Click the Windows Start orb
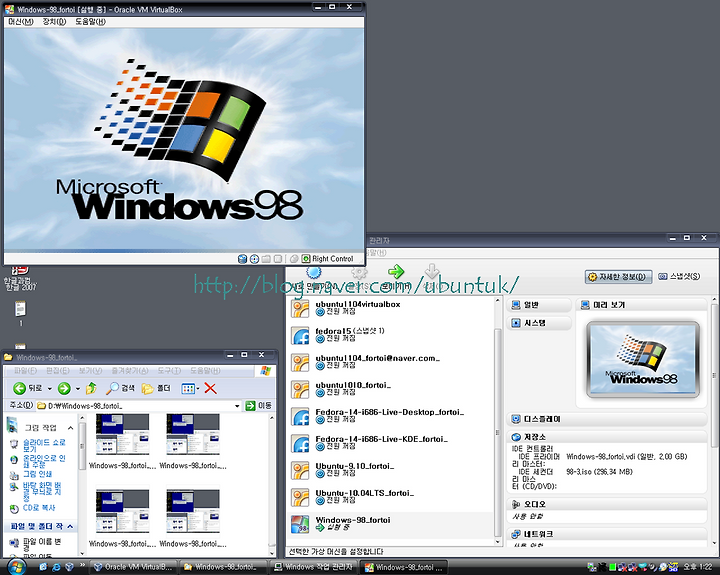 [x=16, y=567]
